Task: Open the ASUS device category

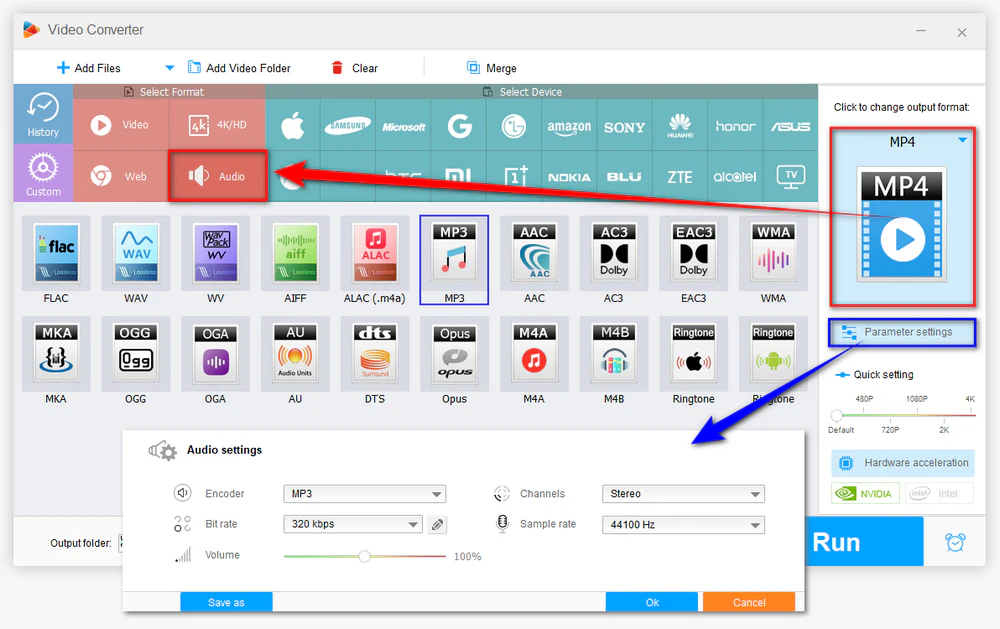Action: 790,125
